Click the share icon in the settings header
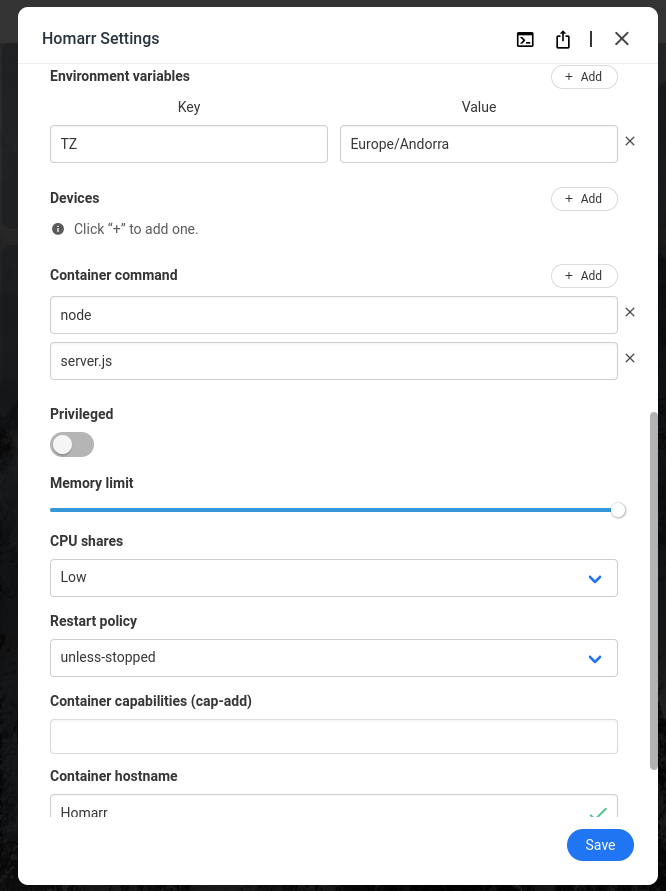The image size is (666, 891). click(x=562, y=39)
